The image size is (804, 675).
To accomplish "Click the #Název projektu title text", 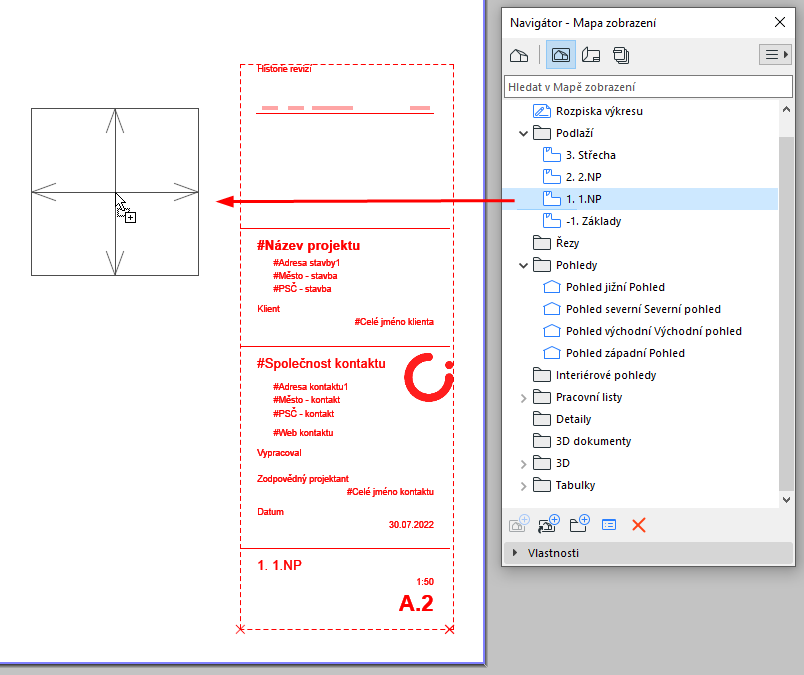I will (308, 246).
